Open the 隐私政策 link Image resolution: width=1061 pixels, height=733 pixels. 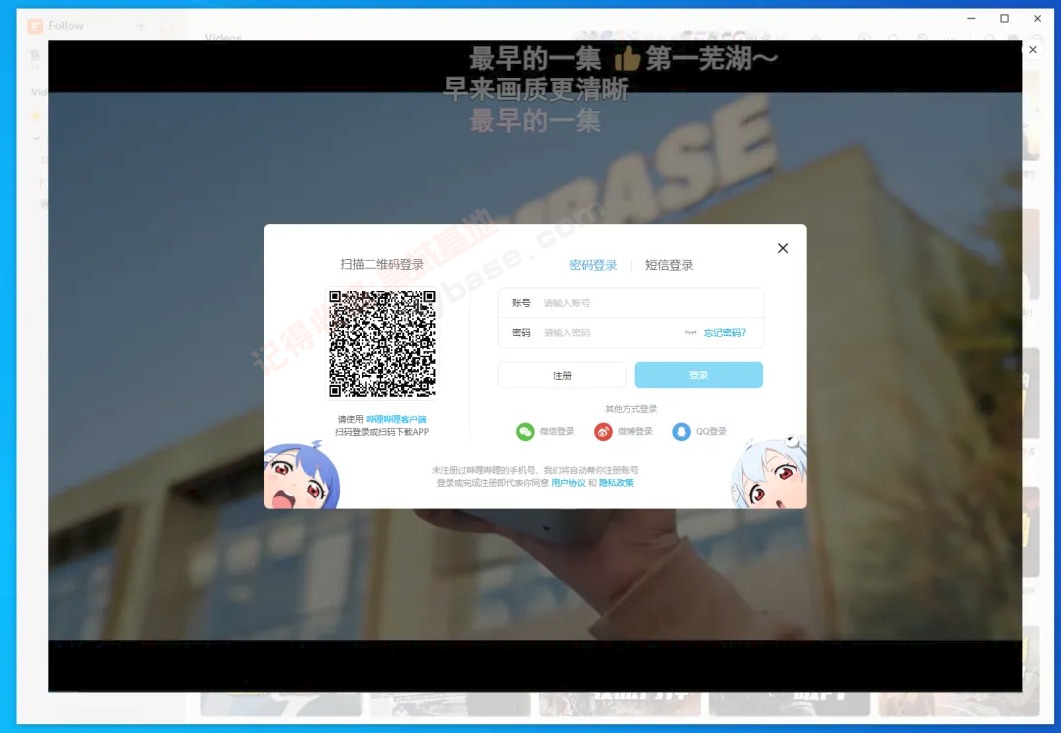pos(616,483)
